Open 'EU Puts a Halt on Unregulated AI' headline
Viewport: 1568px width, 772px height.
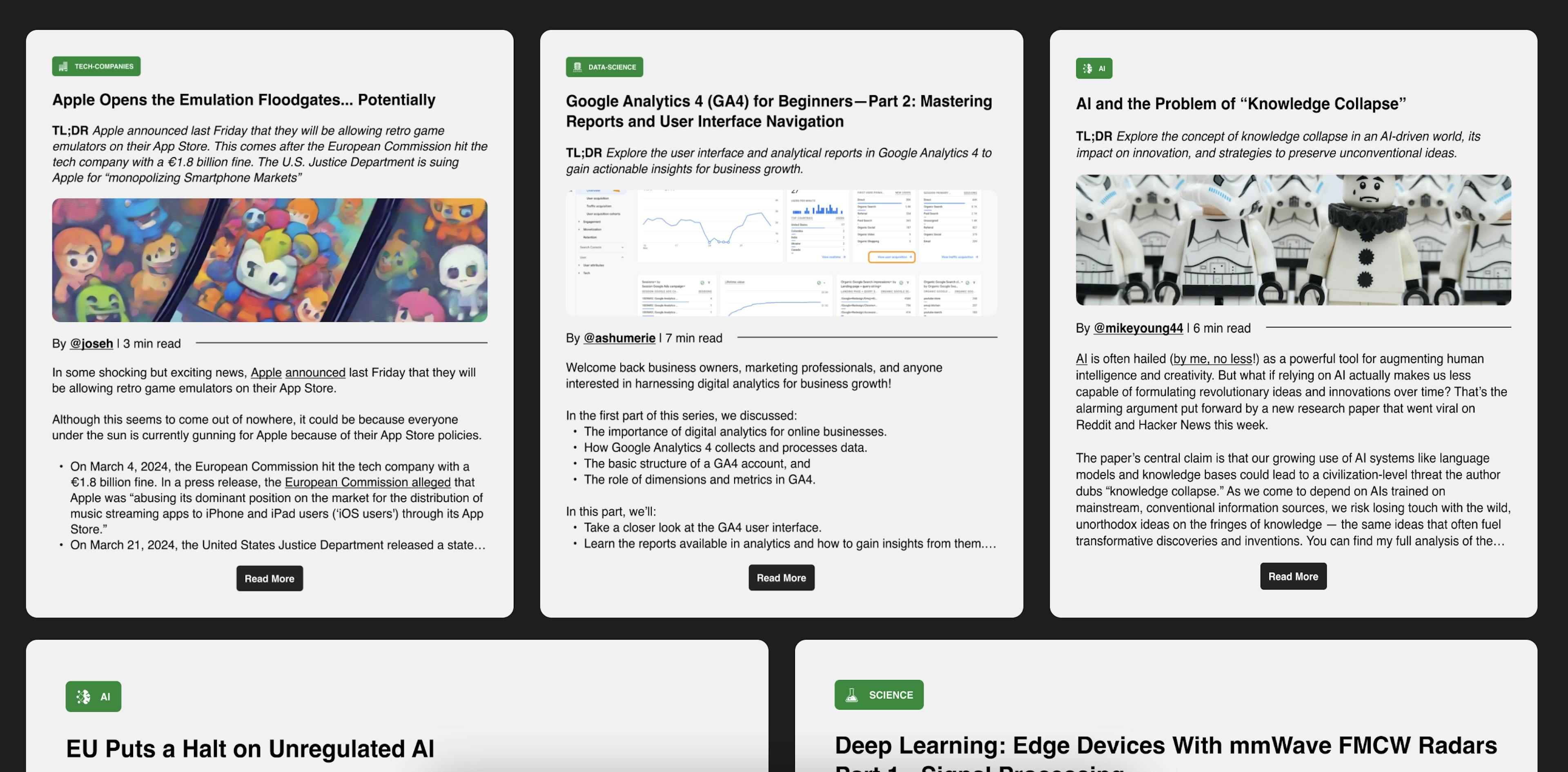pos(250,749)
